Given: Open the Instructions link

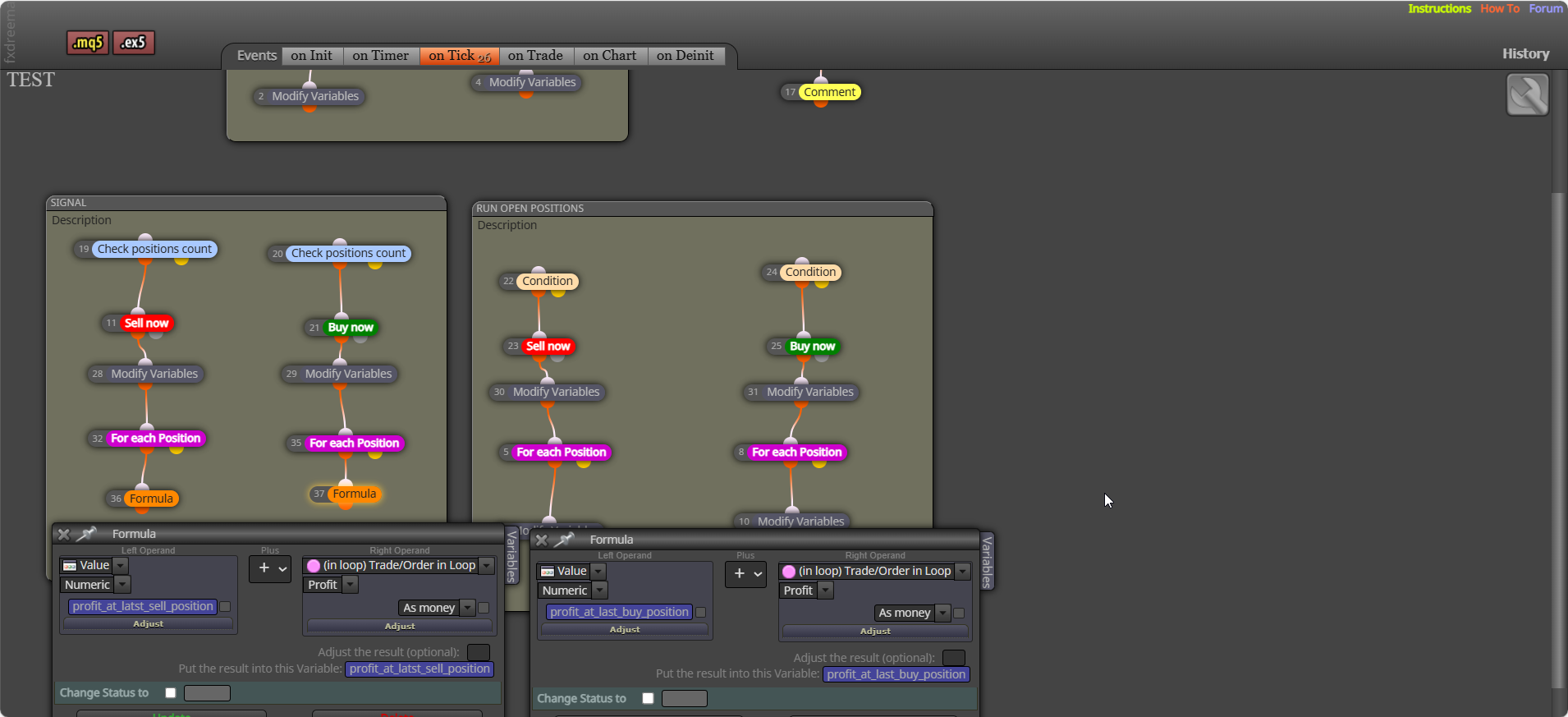Looking at the screenshot, I should [x=1439, y=8].
